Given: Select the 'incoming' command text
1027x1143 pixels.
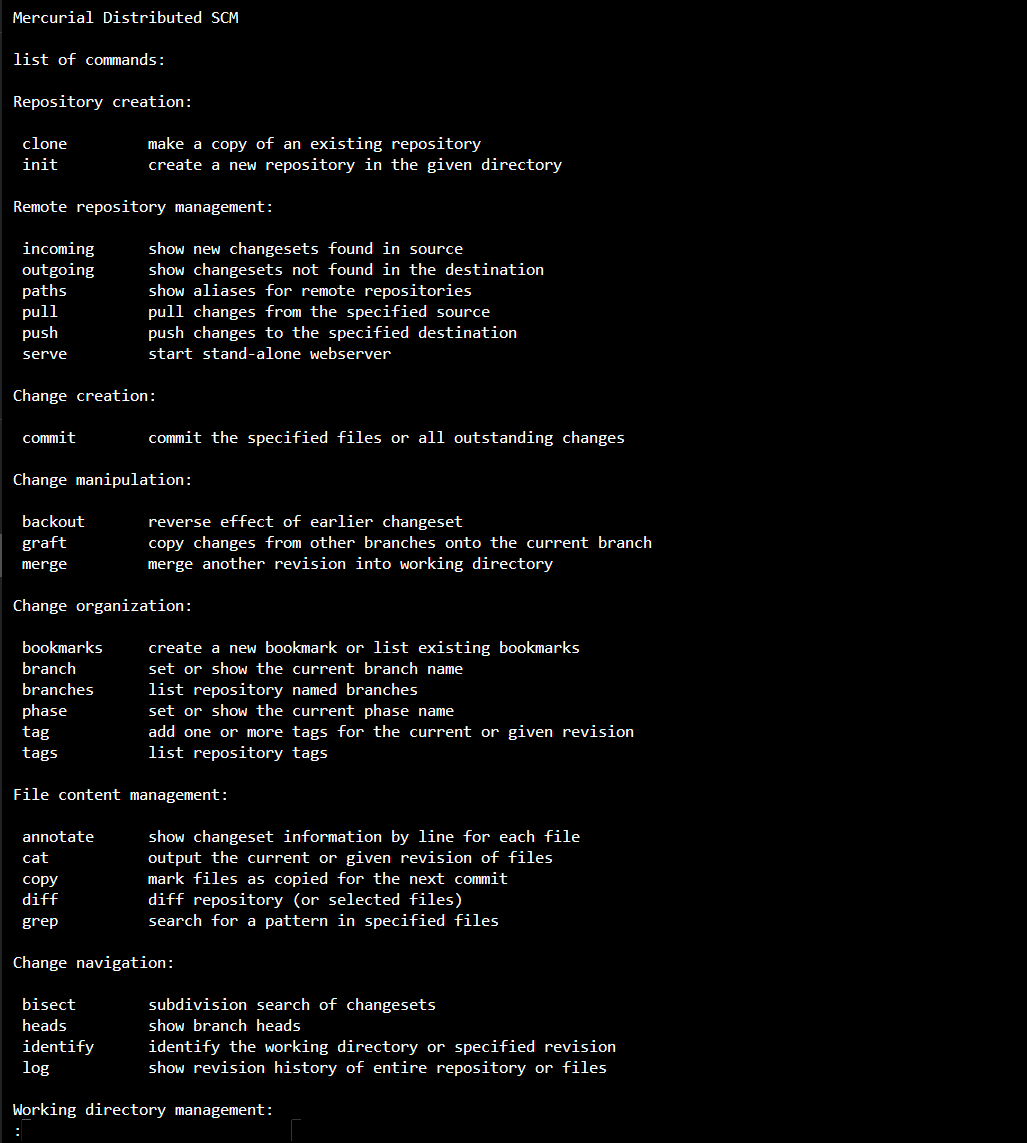Looking at the screenshot, I should tap(58, 249).
